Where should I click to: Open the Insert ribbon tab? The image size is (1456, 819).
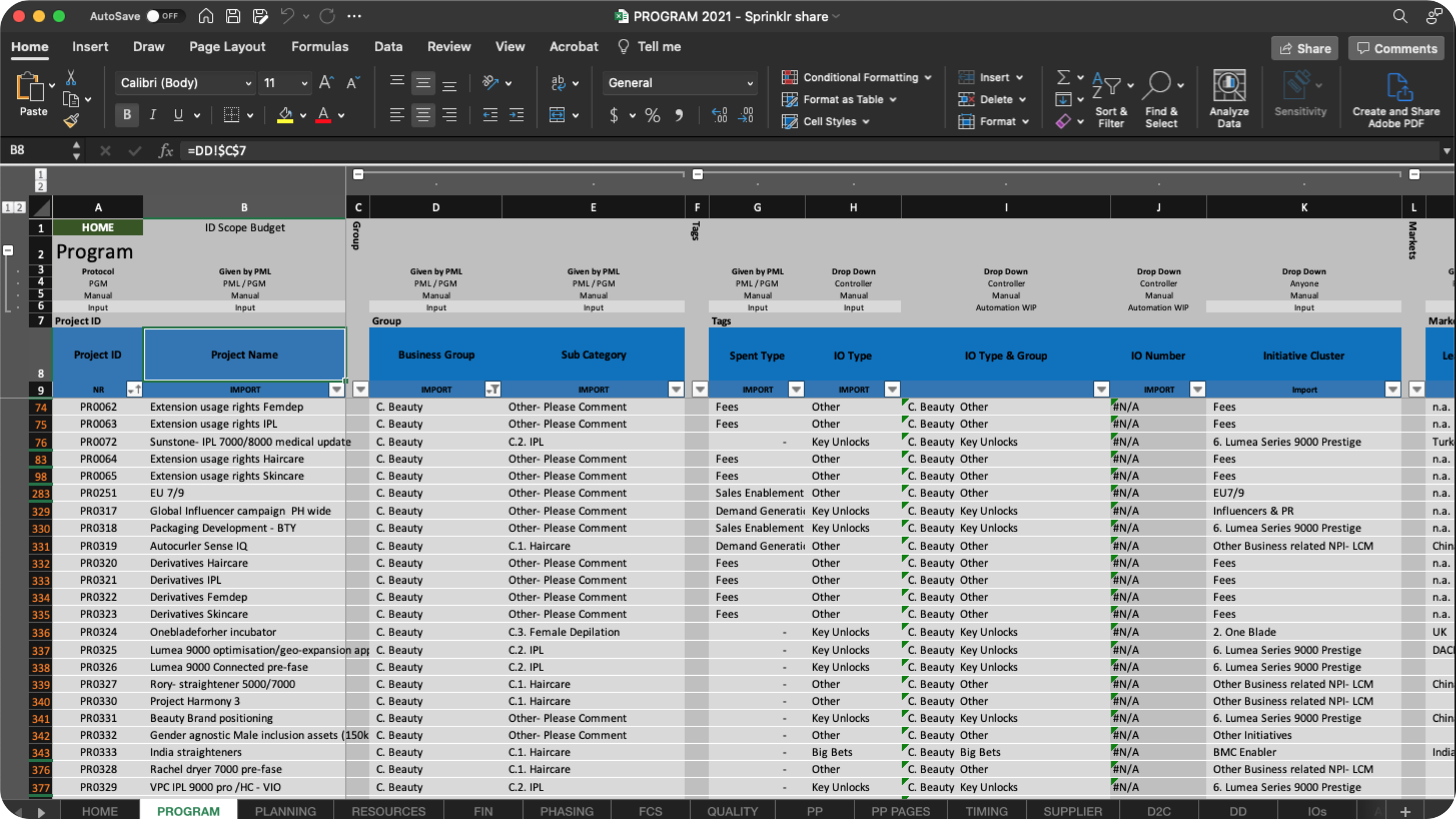pyautogui.click(x=90, y=47)
